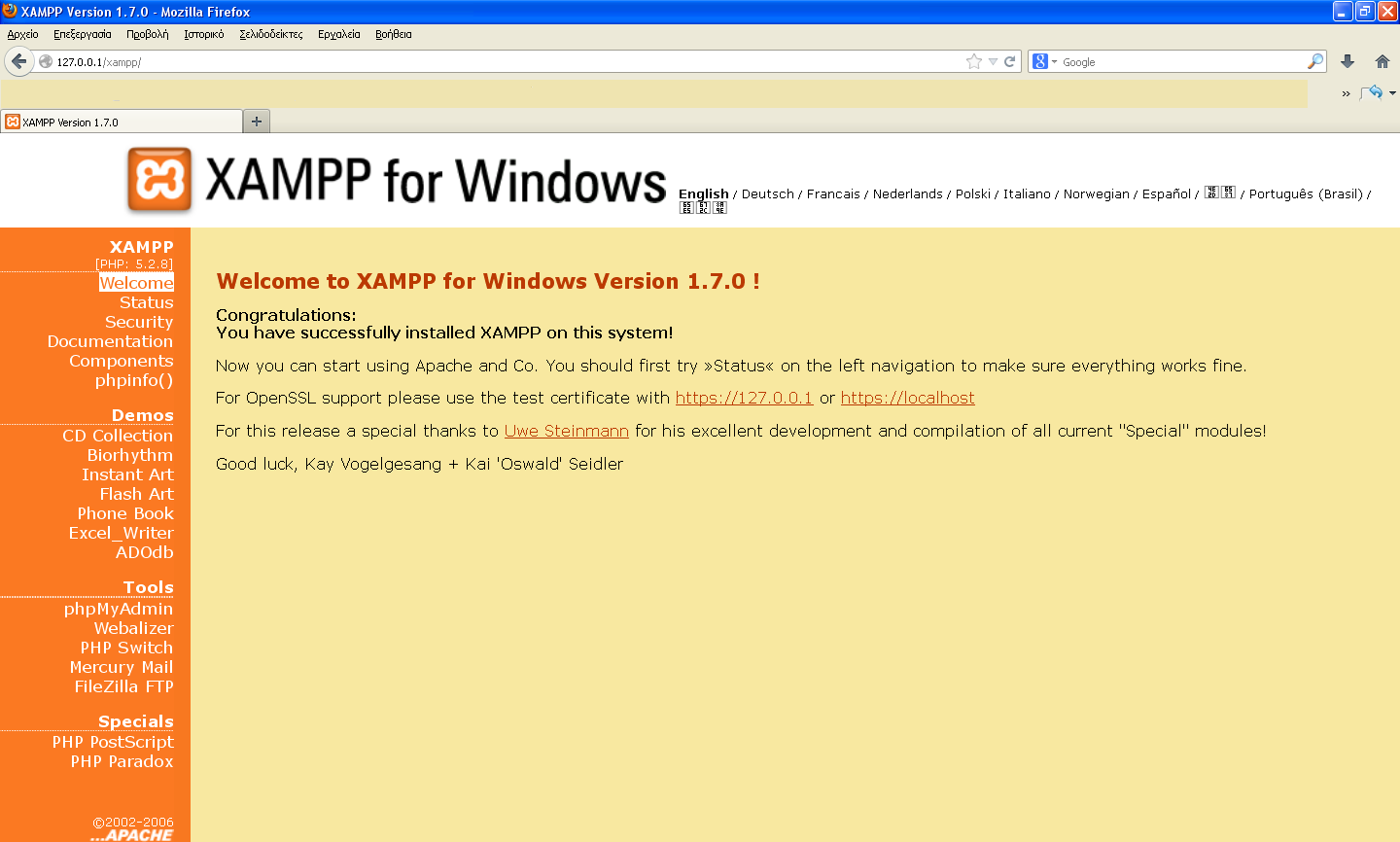1400x842 pixels.
Task: Open the Security page
Action: pyautogui.click(x=139, y=322)
